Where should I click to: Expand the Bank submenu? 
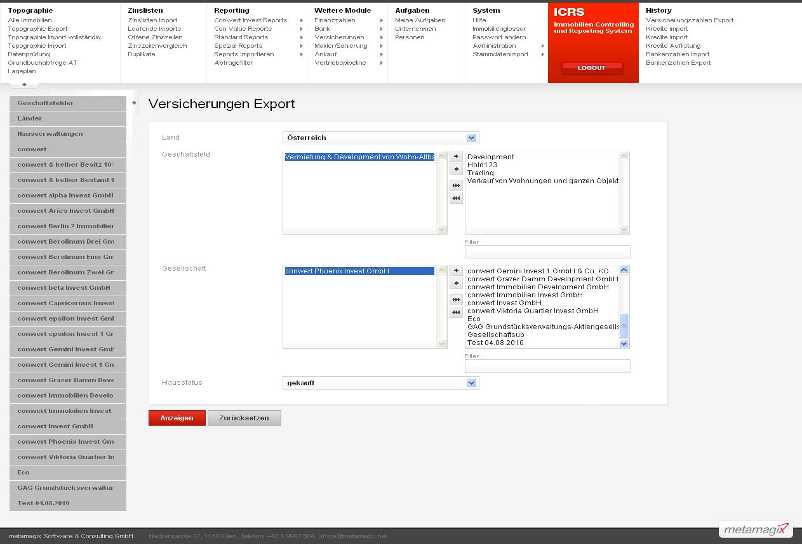point(381,29)
